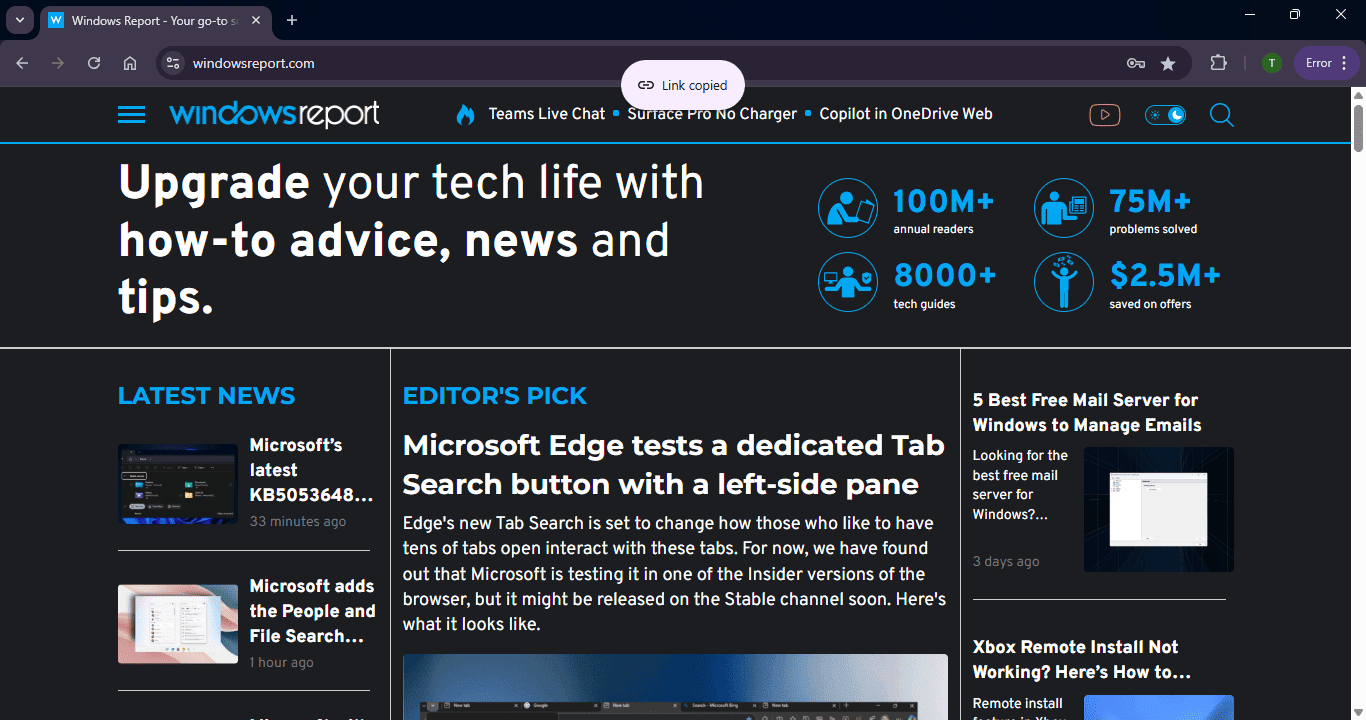
Task: Close the Windows Report tab
Action: 256,20
